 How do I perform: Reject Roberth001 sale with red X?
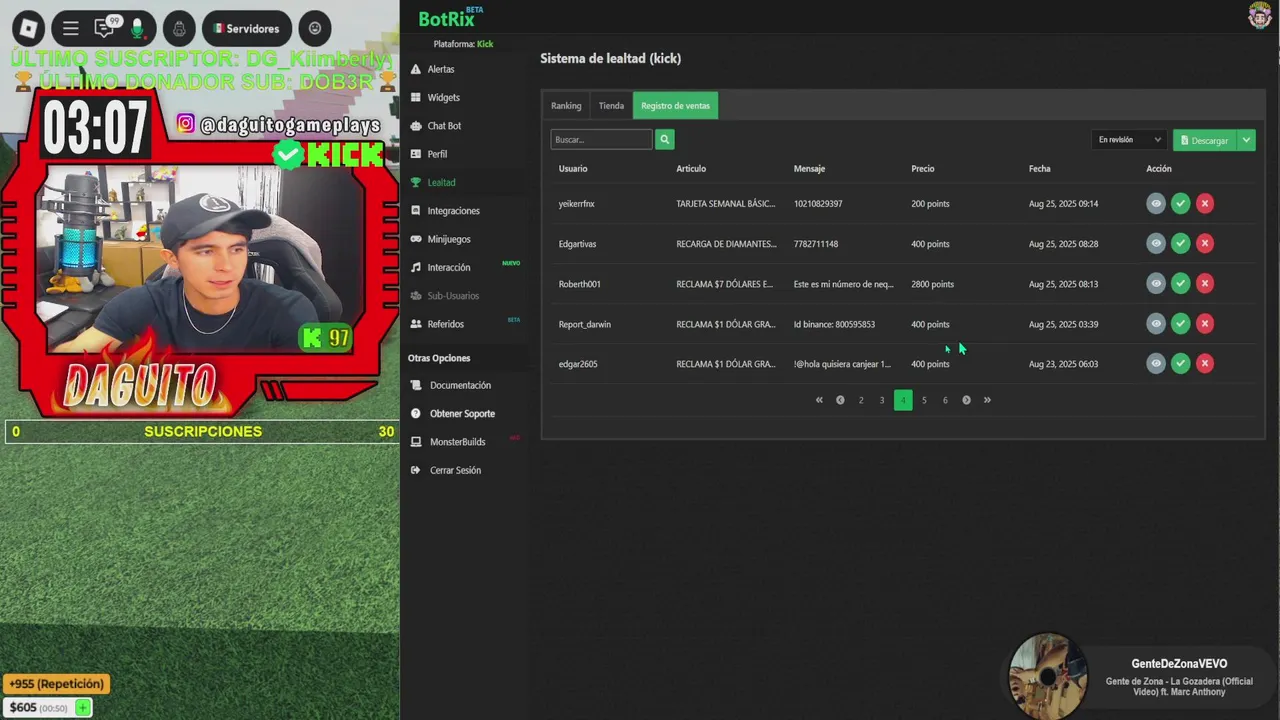(x=1205, y=283)
